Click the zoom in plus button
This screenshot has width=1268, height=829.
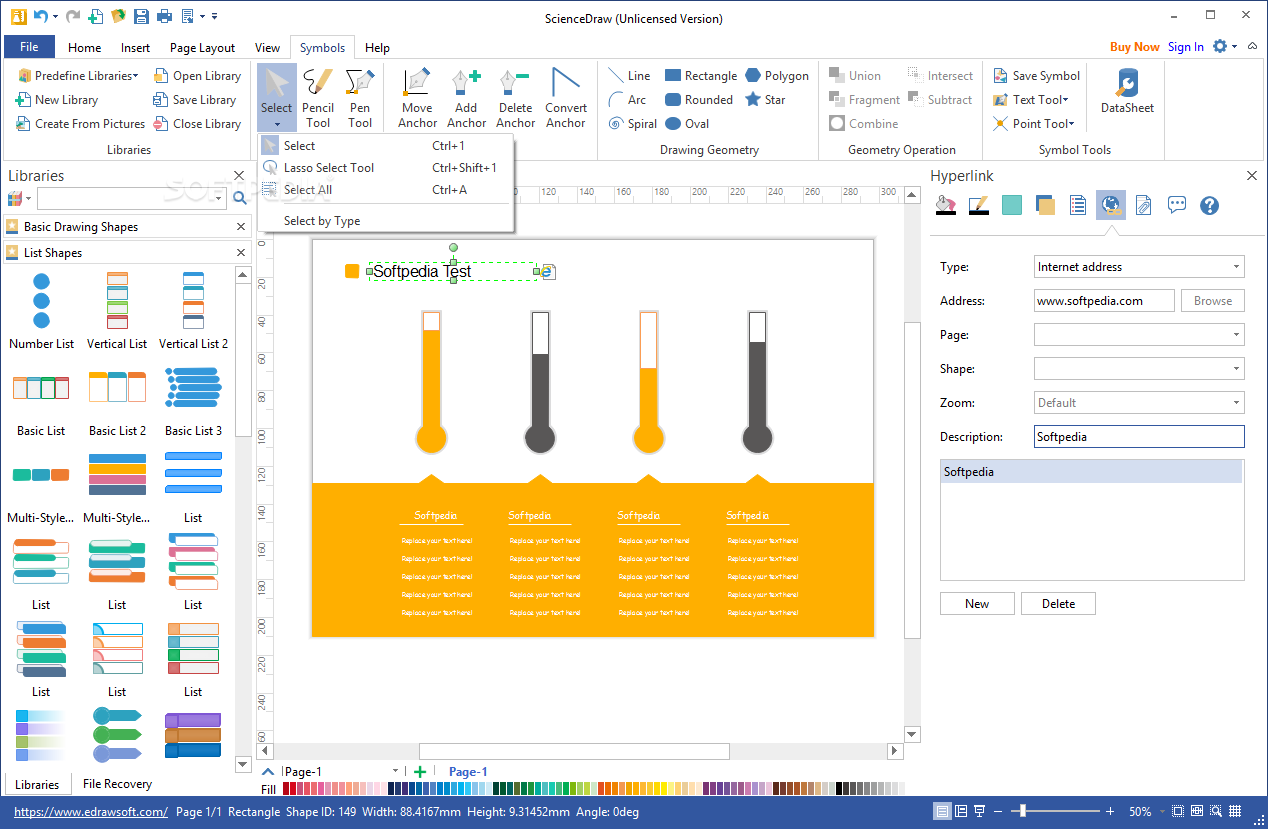1110,811
